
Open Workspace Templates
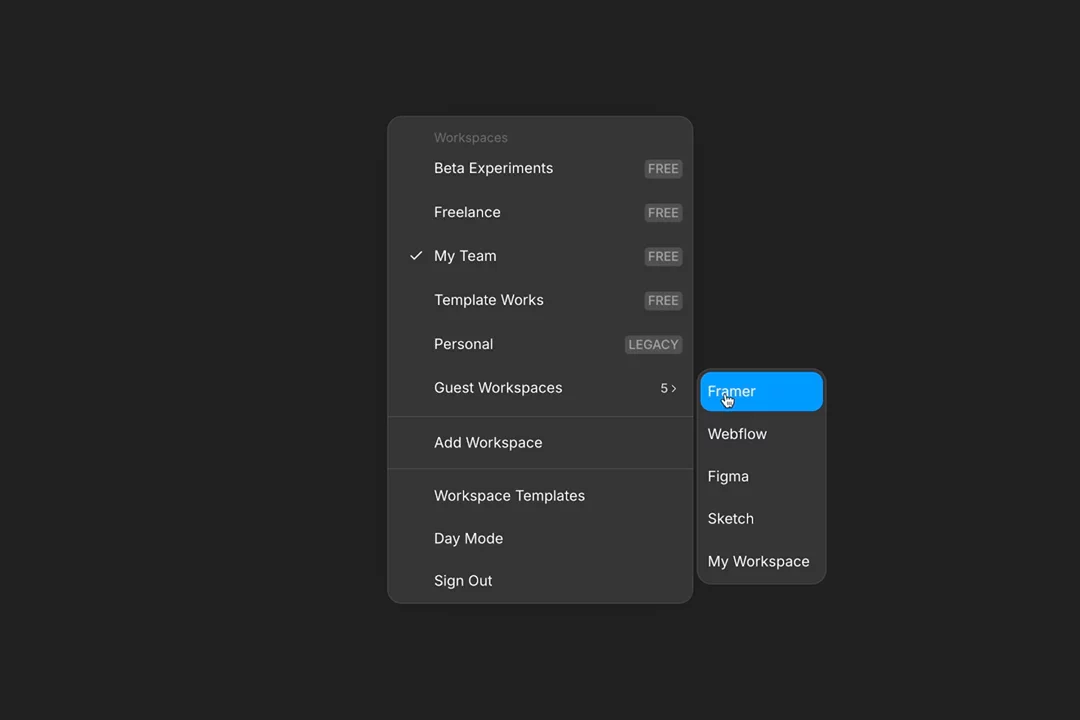540,495
